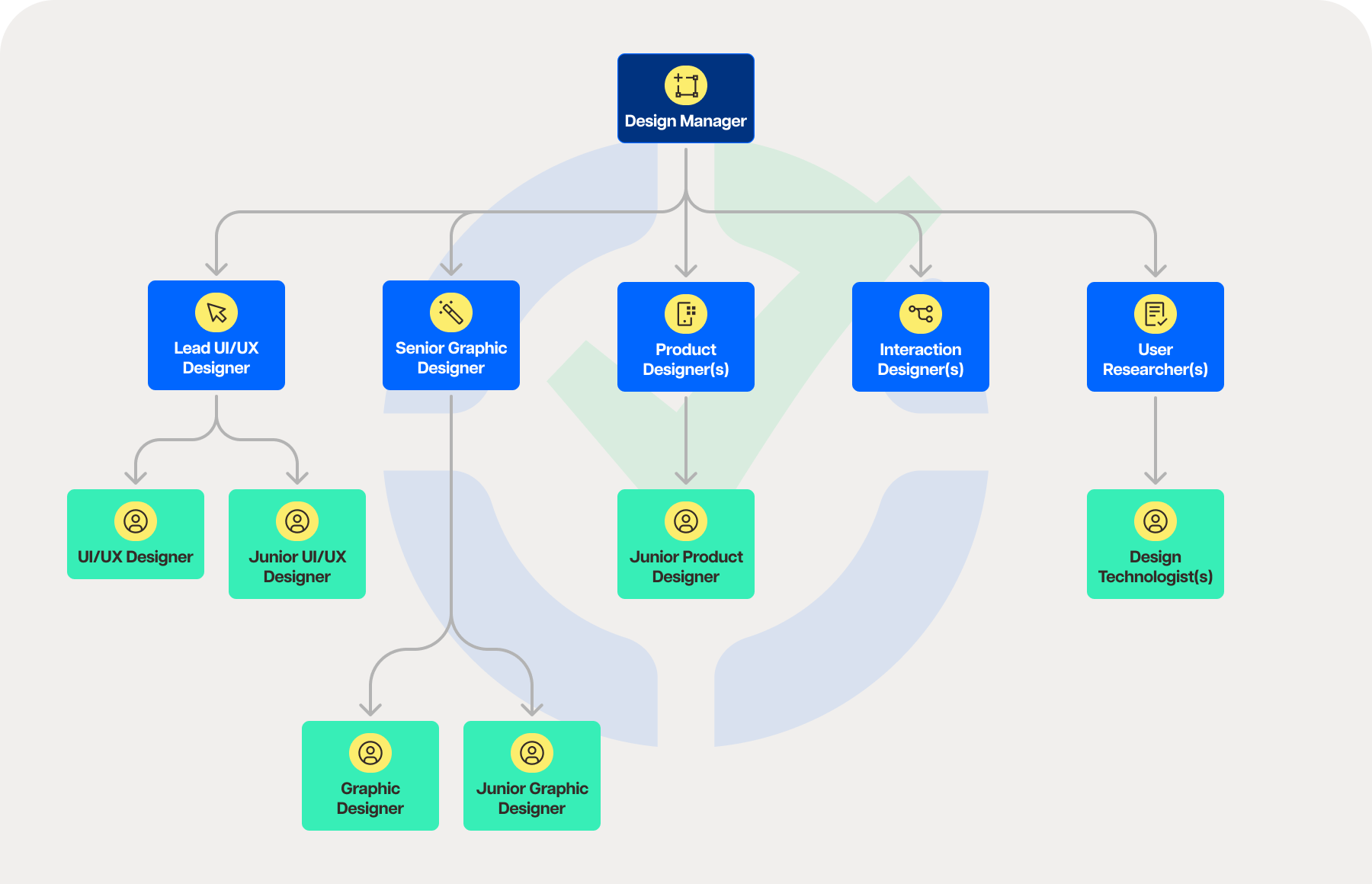Select the User Researcher(s) label
This screenshot has height=884, width=1372.
pos(1156,360)
